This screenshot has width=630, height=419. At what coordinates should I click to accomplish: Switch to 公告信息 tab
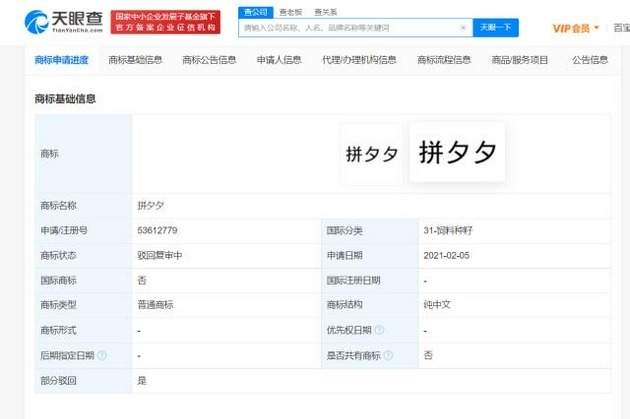(590, 60)
